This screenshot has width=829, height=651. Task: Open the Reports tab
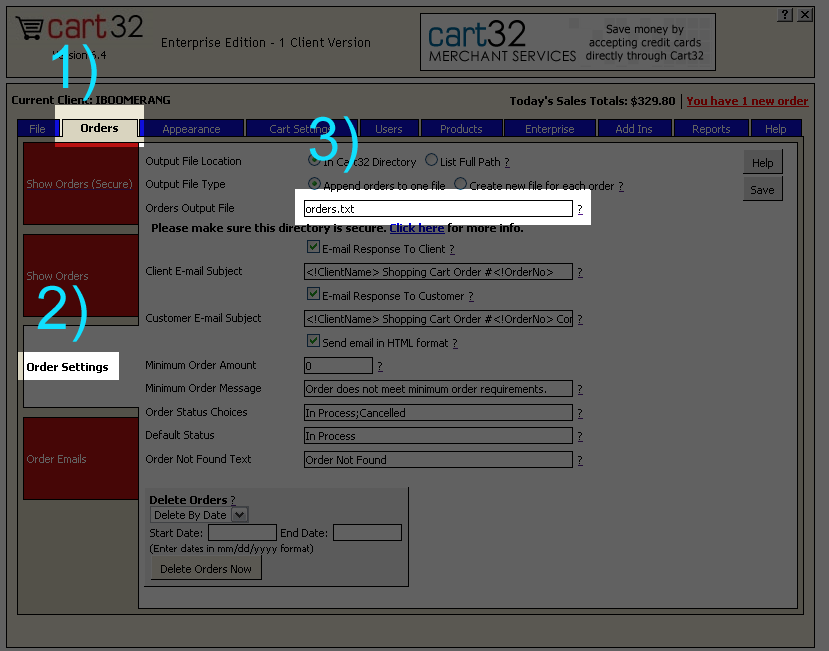point(711,129)
